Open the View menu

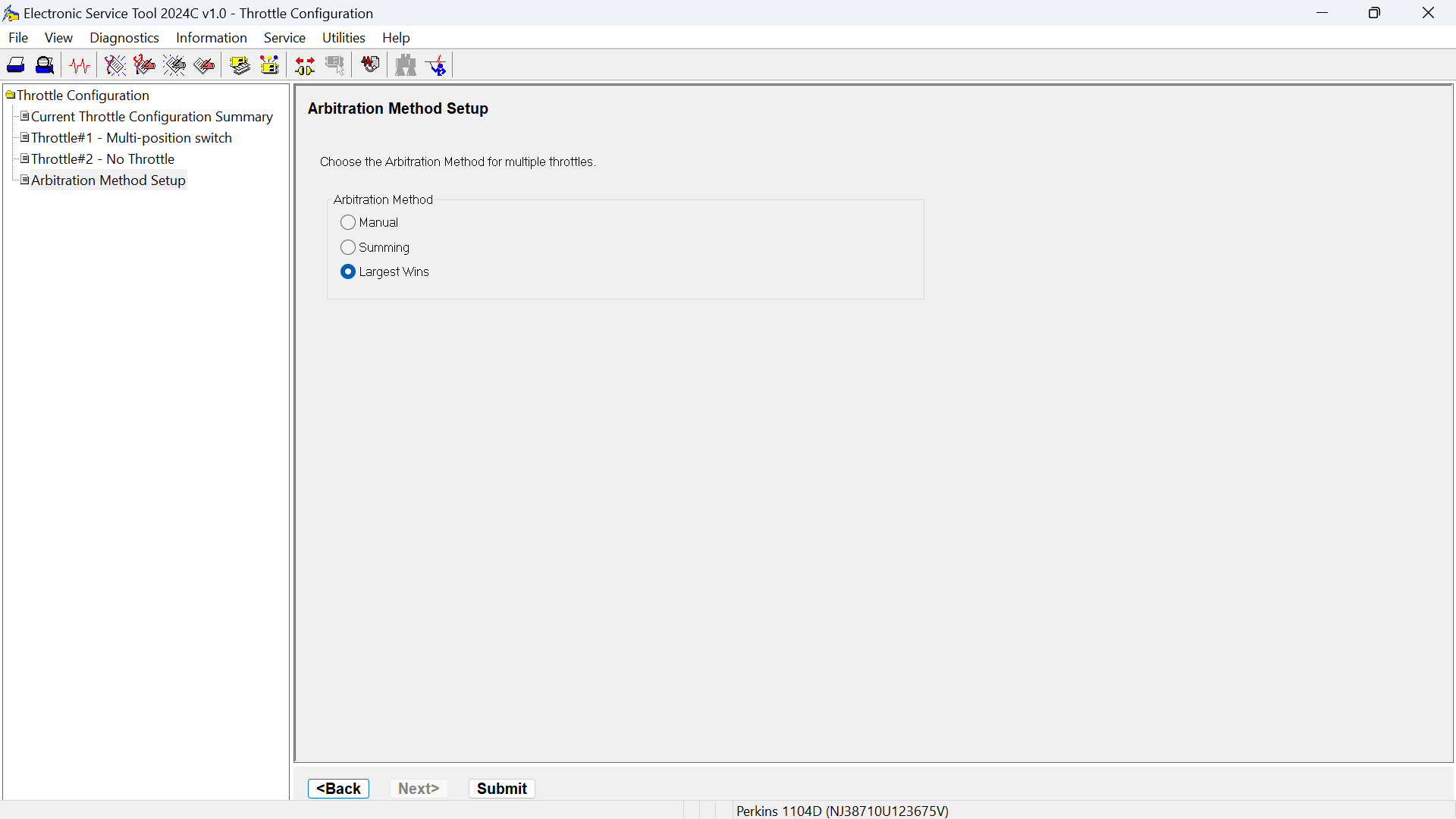58,38
